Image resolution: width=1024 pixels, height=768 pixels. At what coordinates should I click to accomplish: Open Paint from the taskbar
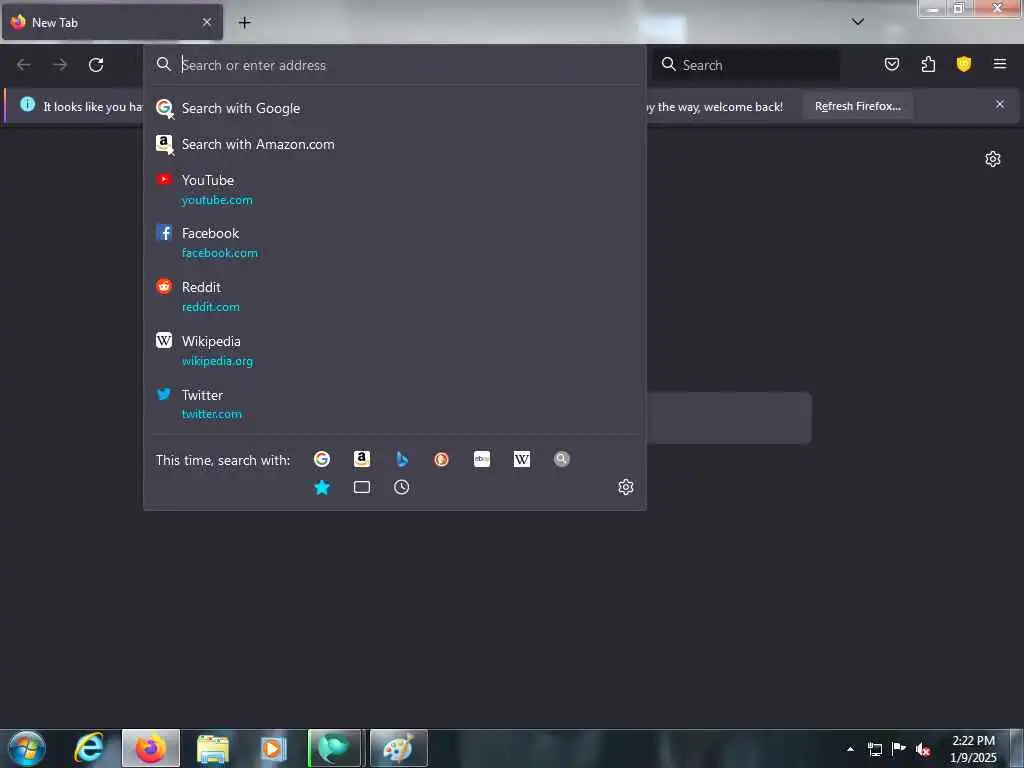coord(398,748)
